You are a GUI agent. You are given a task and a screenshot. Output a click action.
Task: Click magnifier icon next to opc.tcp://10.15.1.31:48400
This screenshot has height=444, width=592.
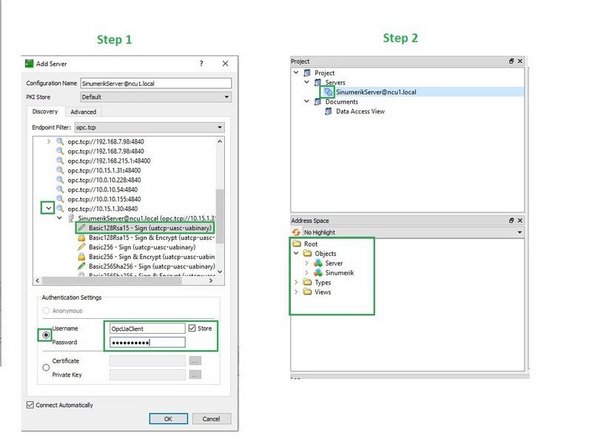tap(60, 170)
